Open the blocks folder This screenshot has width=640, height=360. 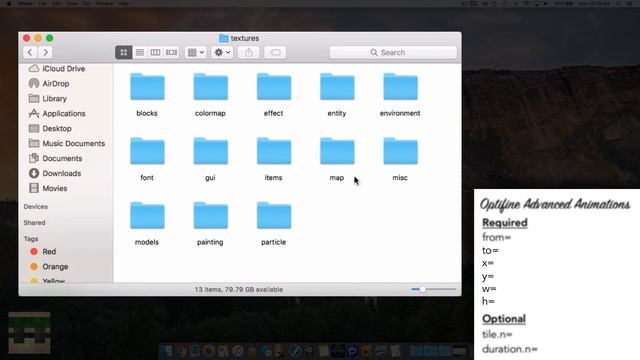[x=147, y=87]
